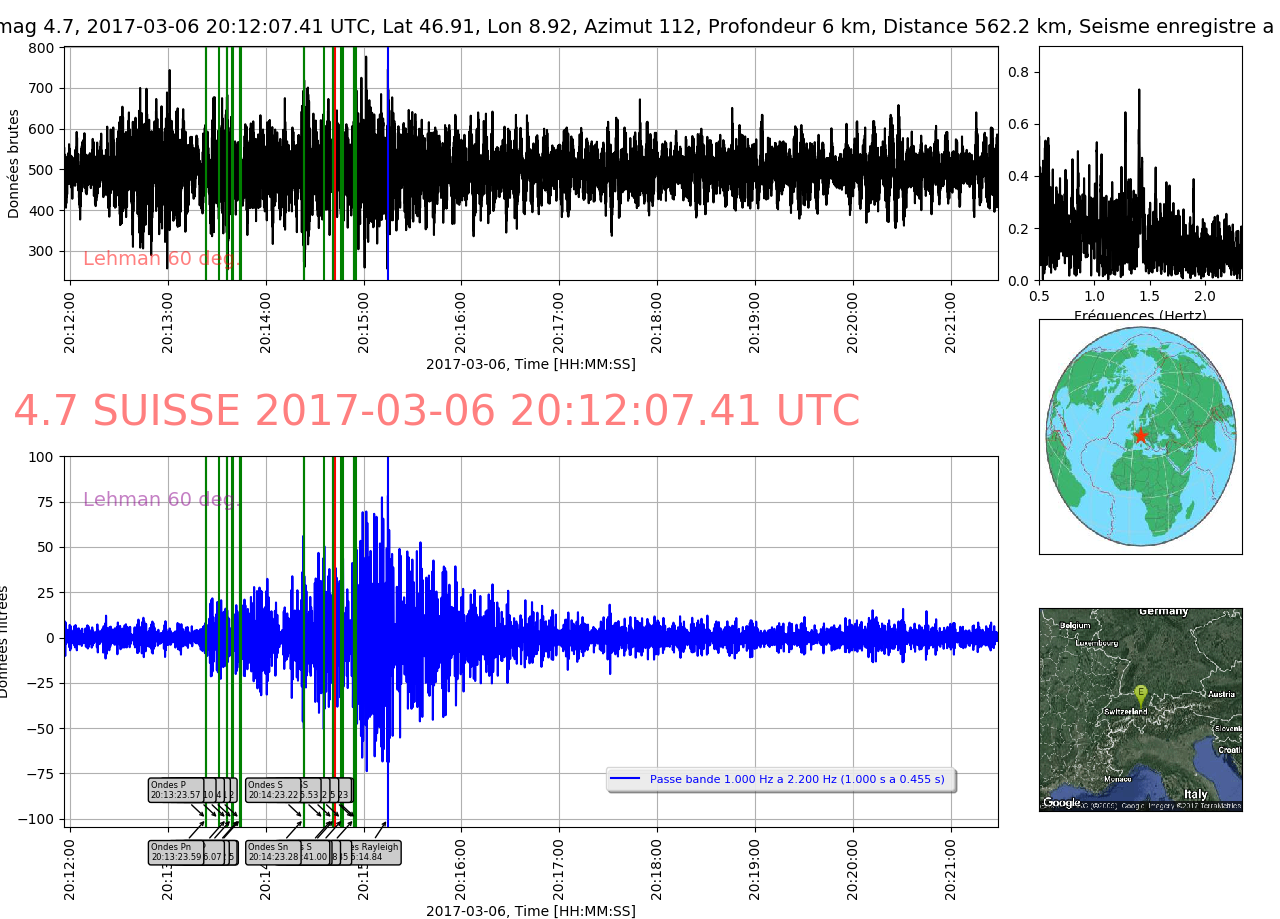Screen dimensions: 1280x919
Task: Click the Passe bande legend box
Action: click(781, 779)
